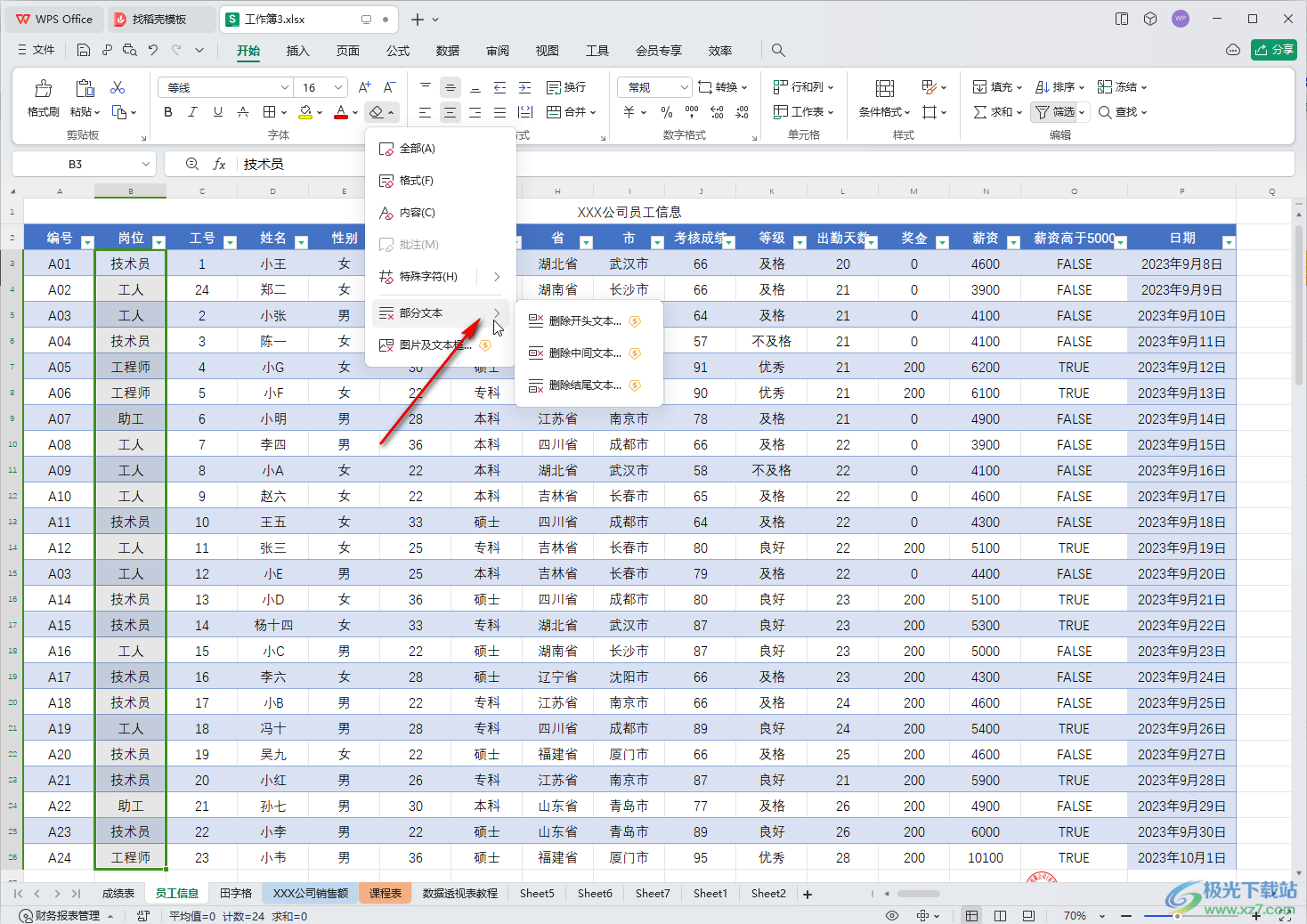This screenshot has height=924, width=1307.
Task: Click the Share (分享) button
Action: pyautogui.click(x=1273, y=50)
